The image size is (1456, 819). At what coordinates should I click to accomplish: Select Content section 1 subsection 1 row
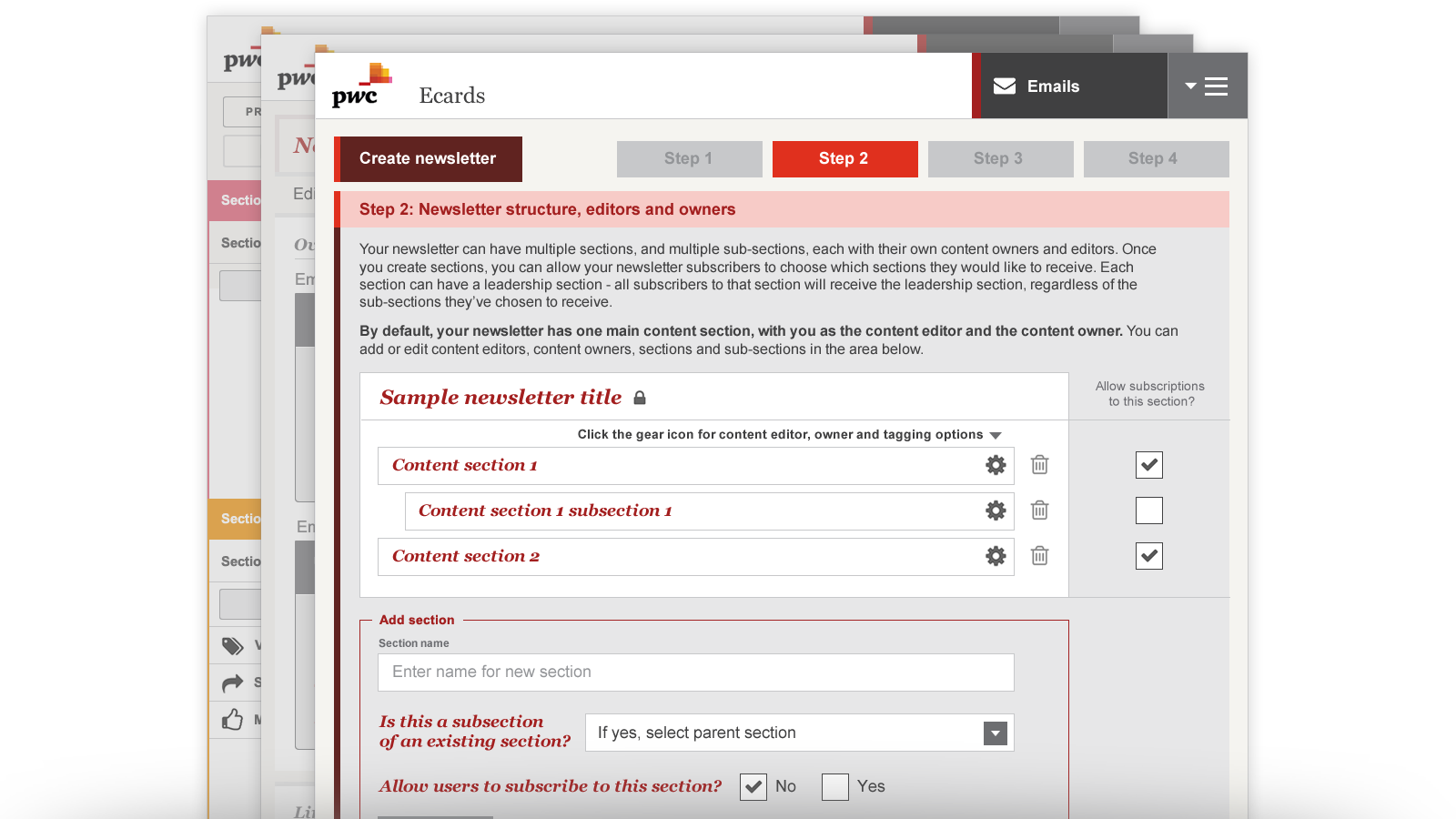710,511
